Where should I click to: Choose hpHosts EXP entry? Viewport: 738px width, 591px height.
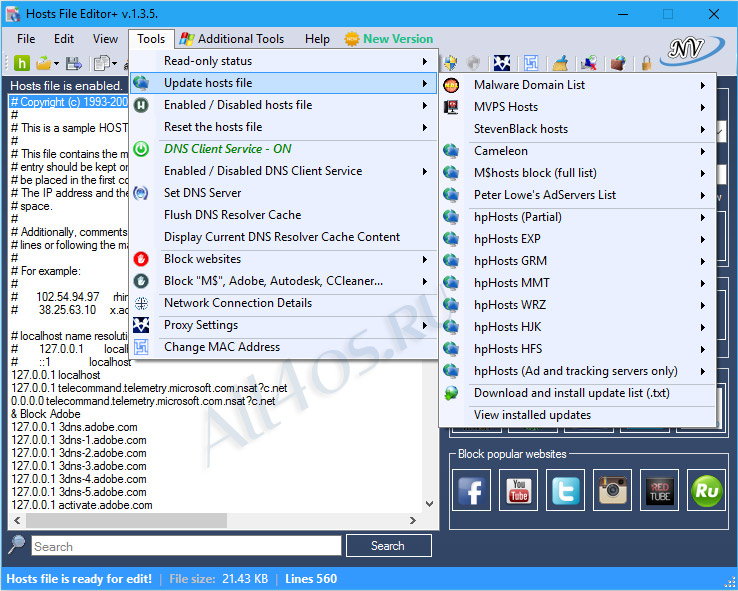point(578,239)
